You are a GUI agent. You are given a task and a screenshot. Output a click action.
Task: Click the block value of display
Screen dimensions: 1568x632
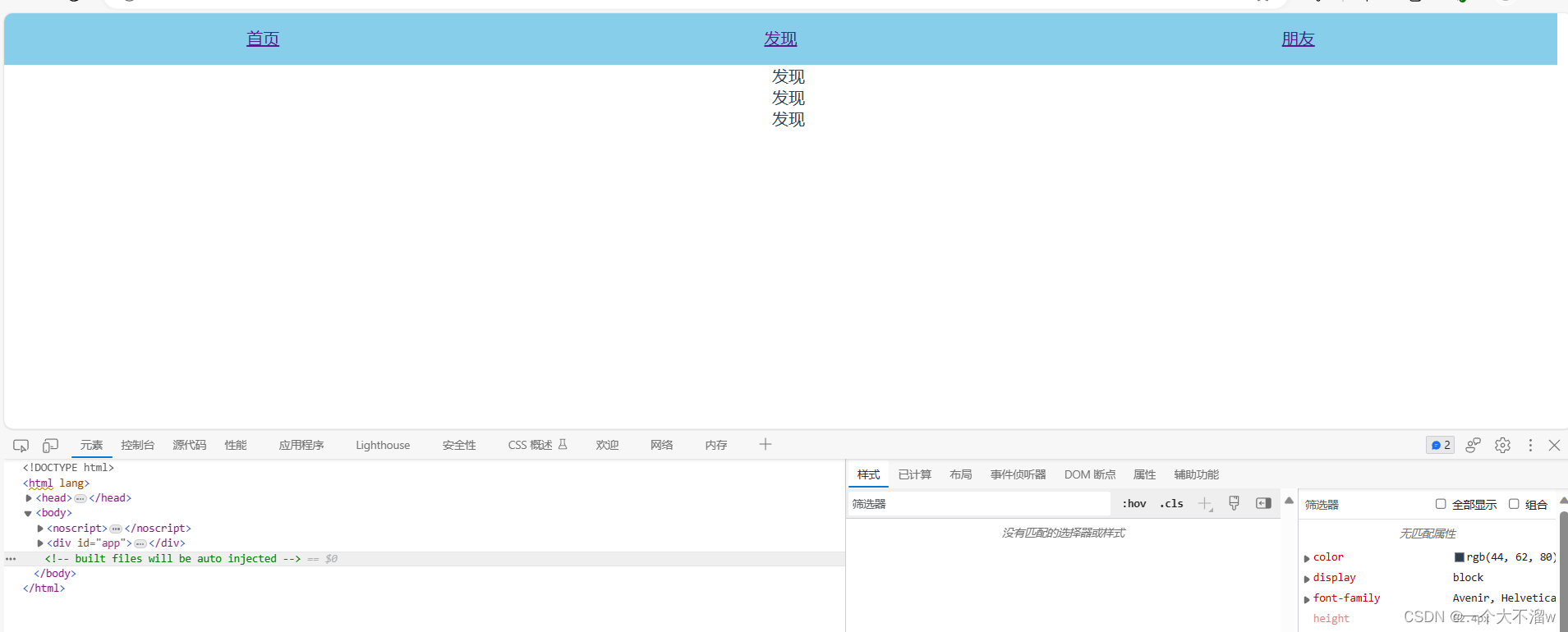pos(1468,578)
